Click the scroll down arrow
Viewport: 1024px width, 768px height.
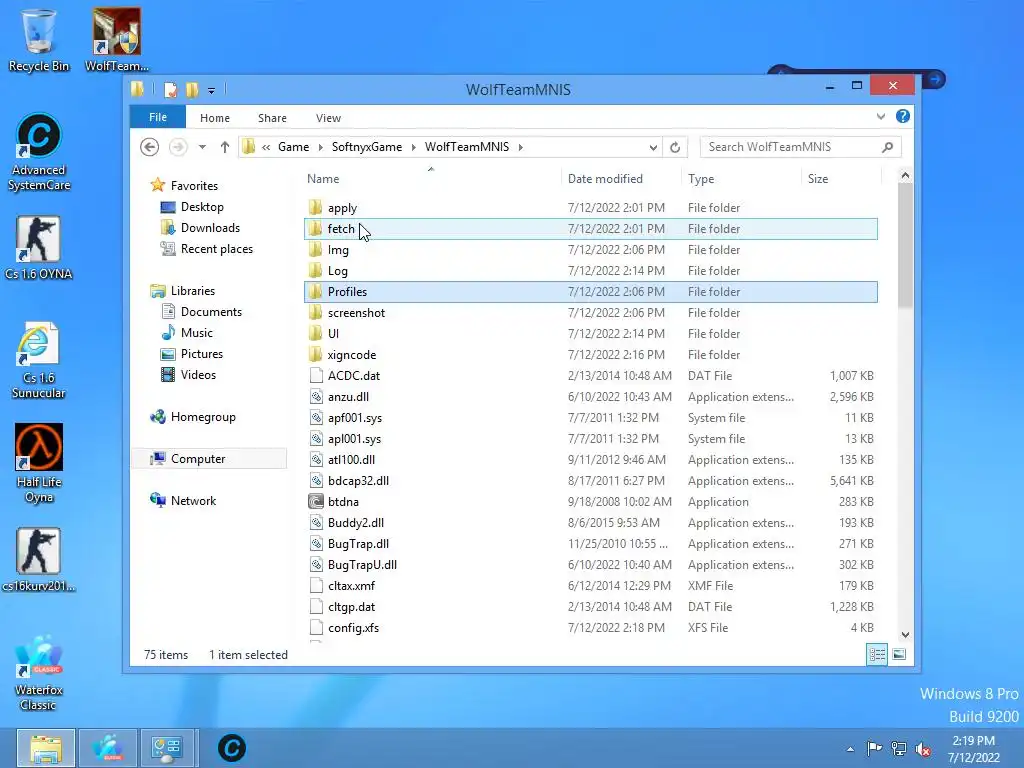pyautogui.click(x=905, y=634)
